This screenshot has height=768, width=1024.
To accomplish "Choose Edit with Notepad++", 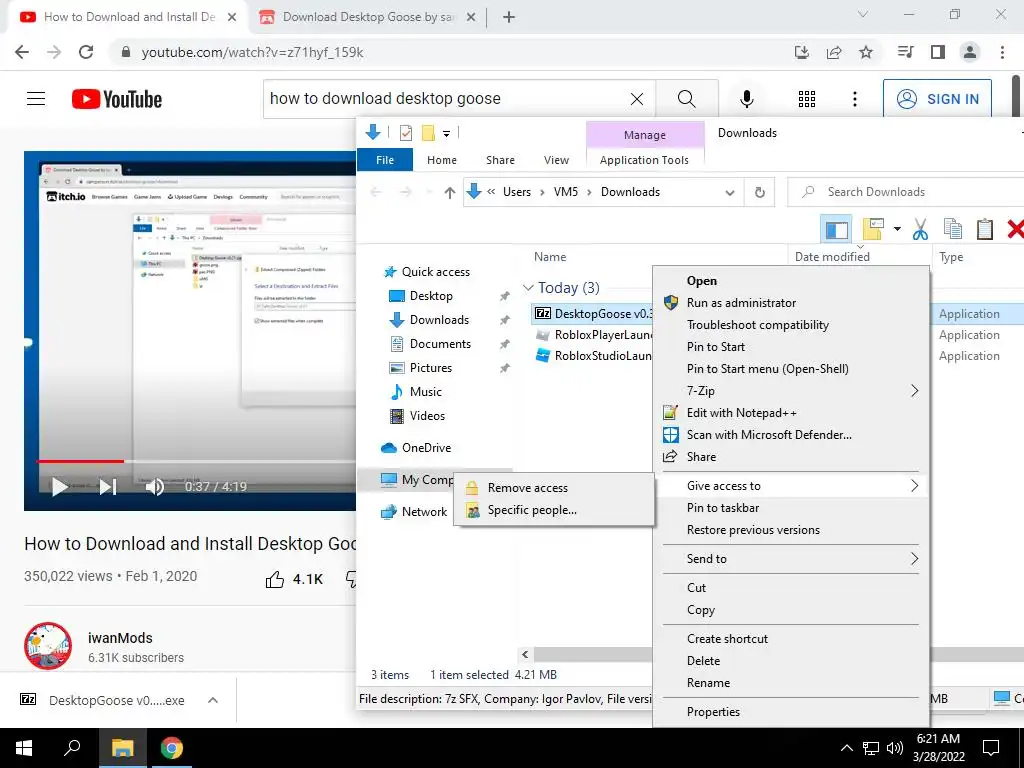I will 791,413.
